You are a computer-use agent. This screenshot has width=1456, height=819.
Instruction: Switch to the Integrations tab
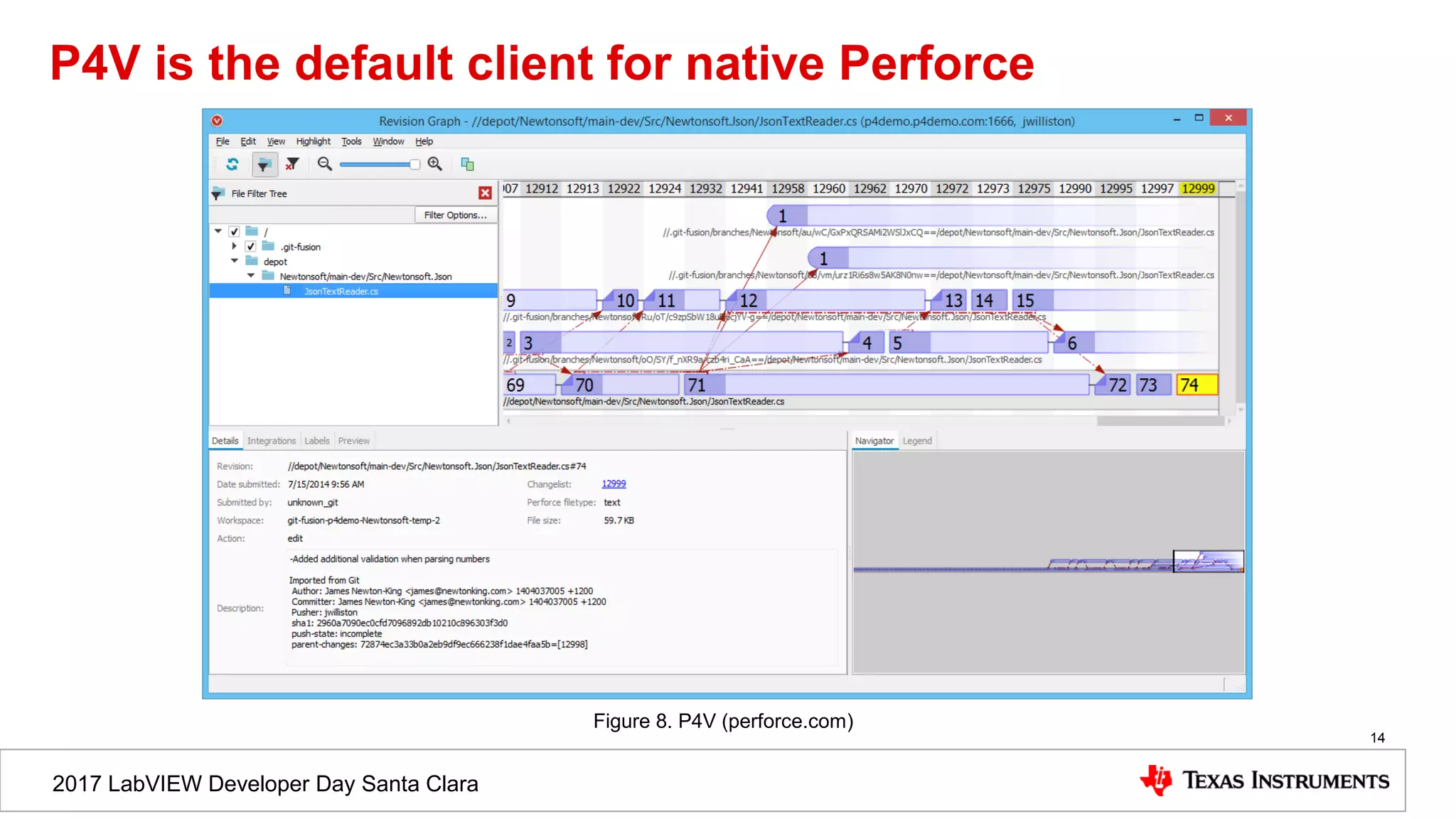[272, 441]
